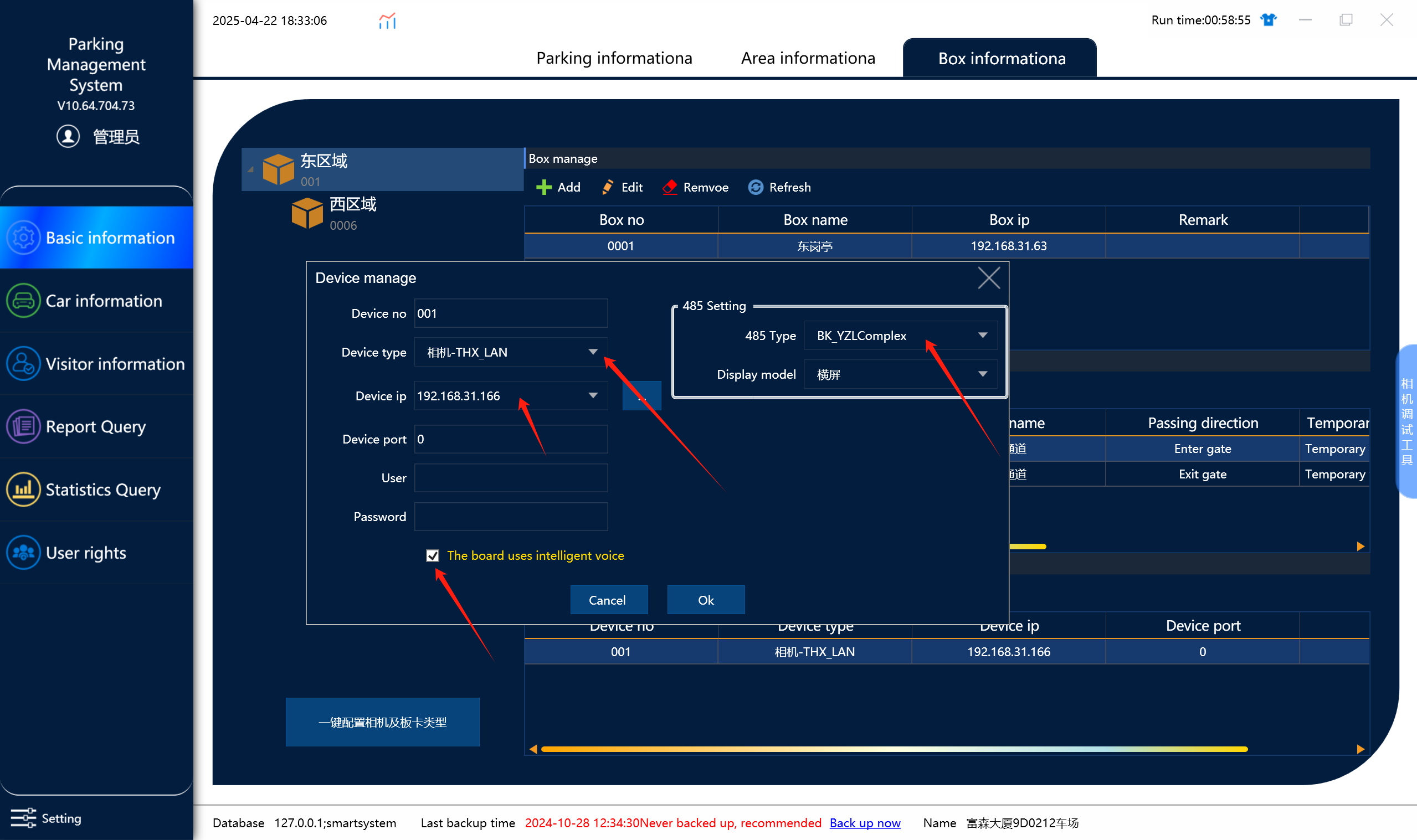The height and width of the screenshot is (840, 1417).
Task: Open the Display model dropdown
Action: click(x=900, y=374)
